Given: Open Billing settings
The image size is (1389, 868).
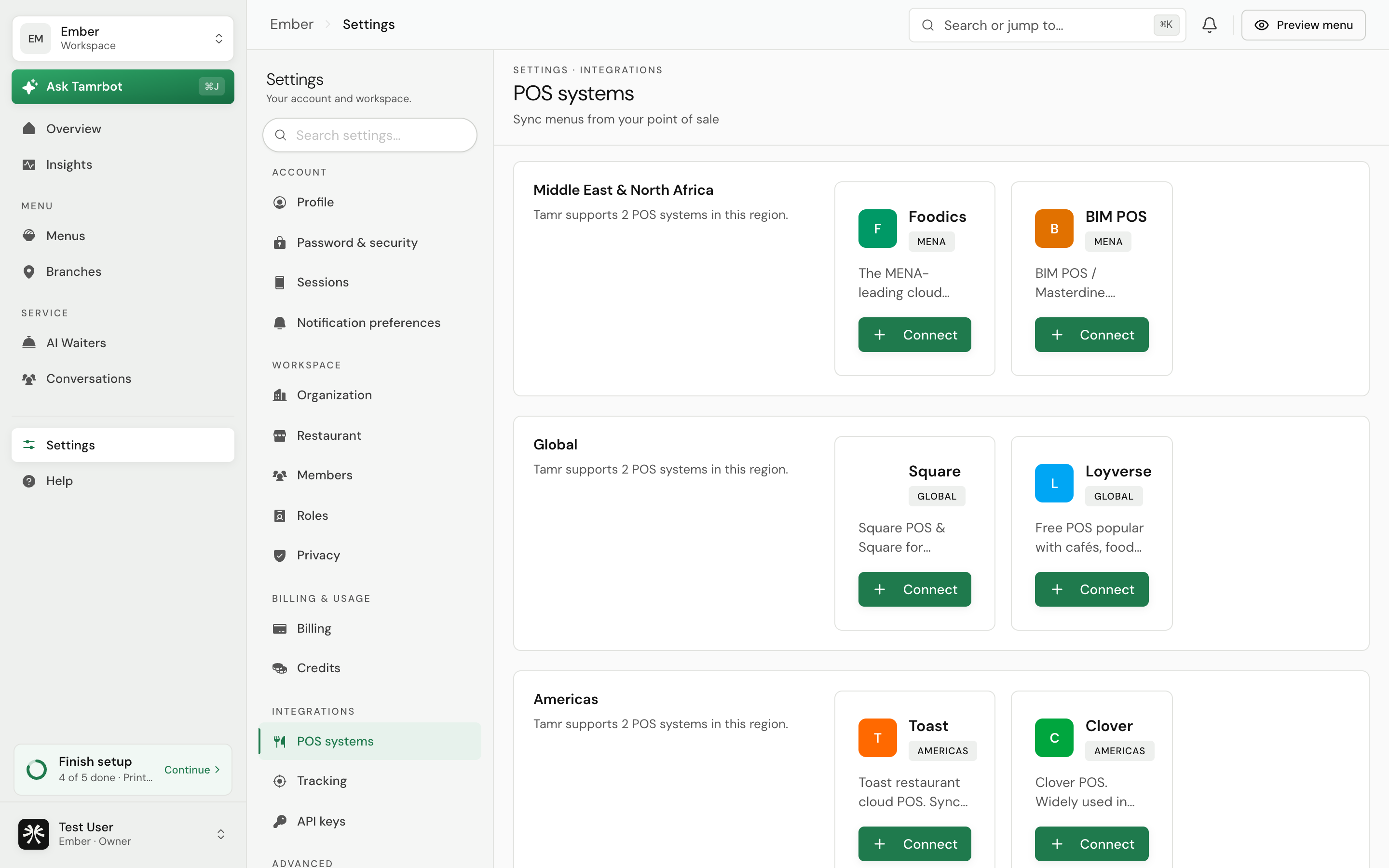Looking at the screenshot, I should (369, 628).
